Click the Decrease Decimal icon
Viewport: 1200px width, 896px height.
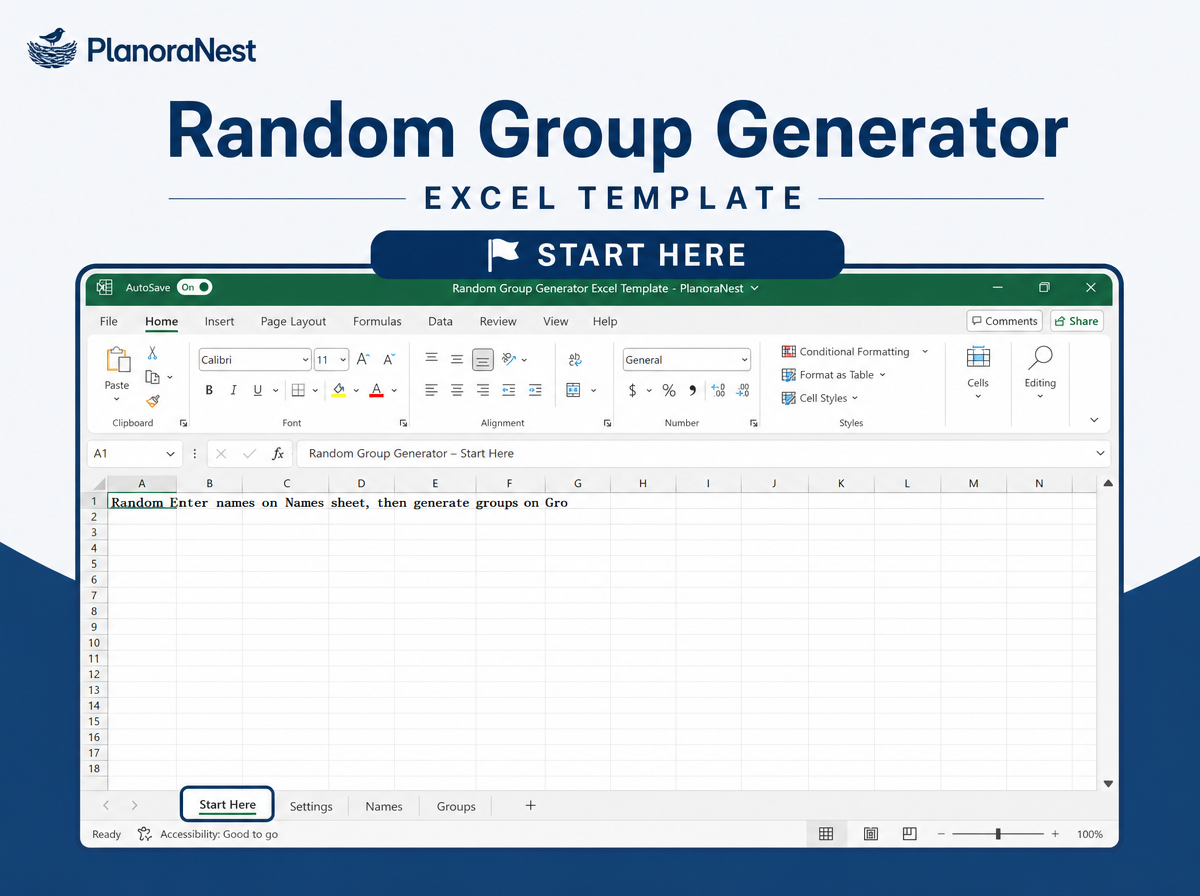742,390
